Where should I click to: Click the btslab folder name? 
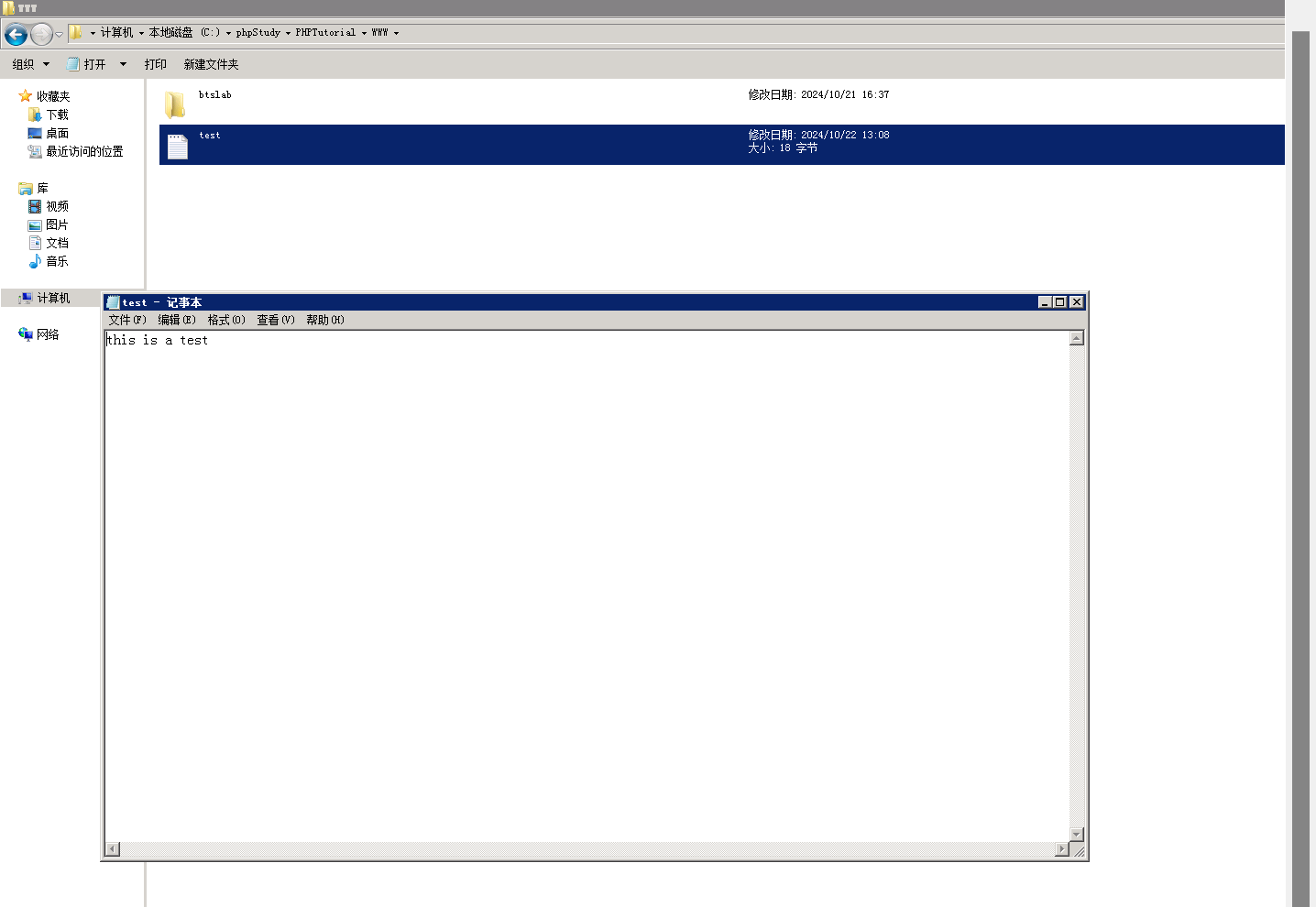[x=215, y=94]
